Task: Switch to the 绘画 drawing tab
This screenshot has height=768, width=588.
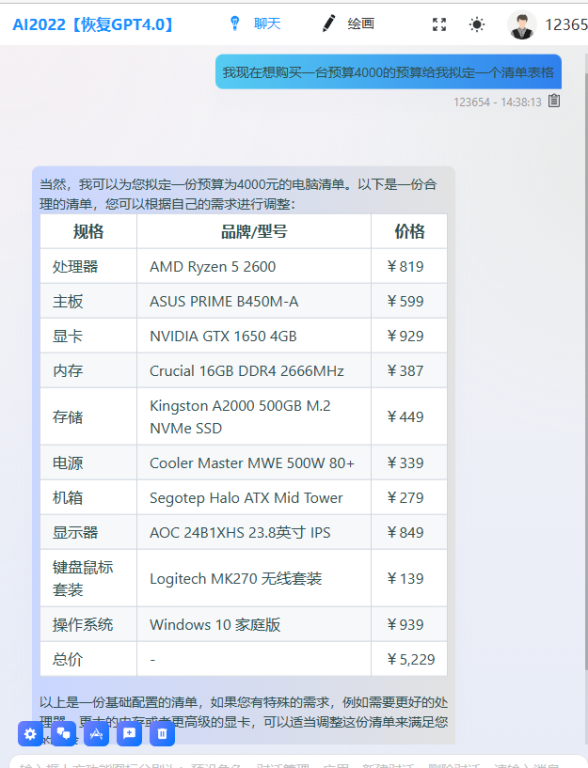Action: [x=361, y=24]
